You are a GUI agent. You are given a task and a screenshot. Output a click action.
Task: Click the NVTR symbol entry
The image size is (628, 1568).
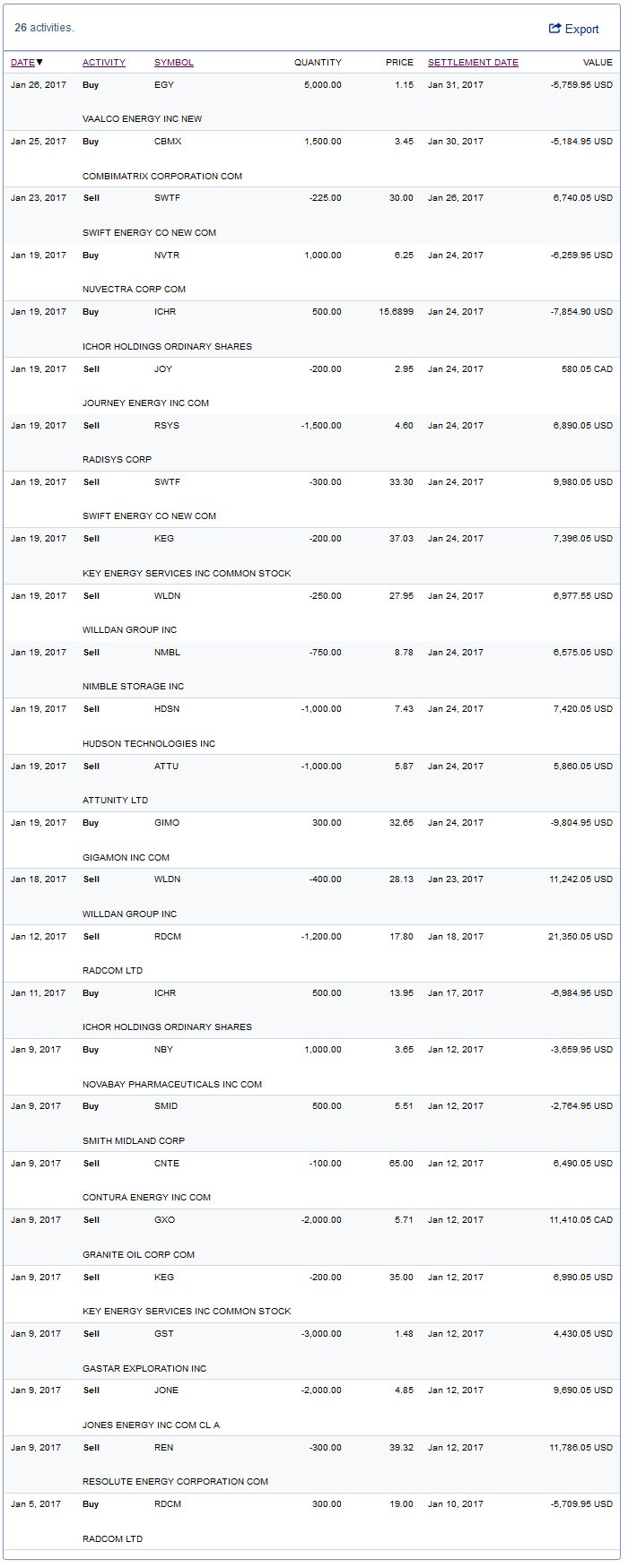167,256
